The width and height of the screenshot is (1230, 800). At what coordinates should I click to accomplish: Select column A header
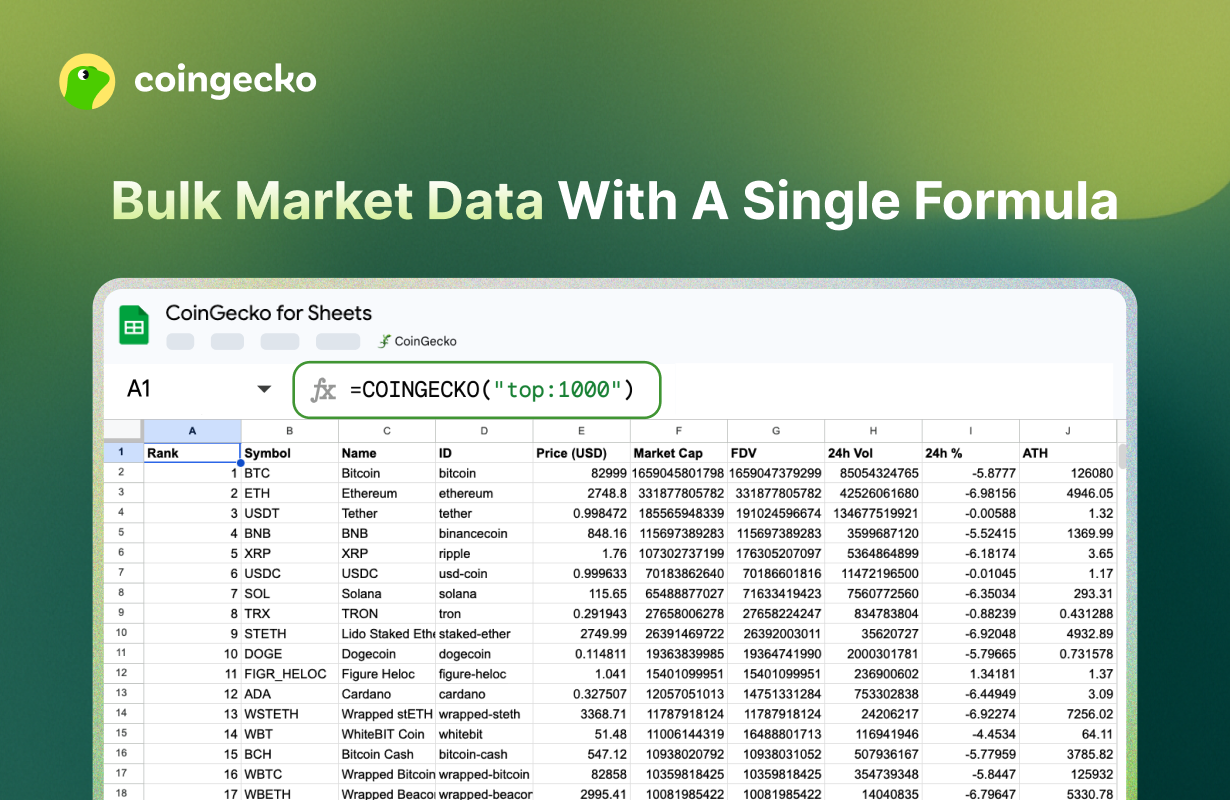click(x=192, y=431)
